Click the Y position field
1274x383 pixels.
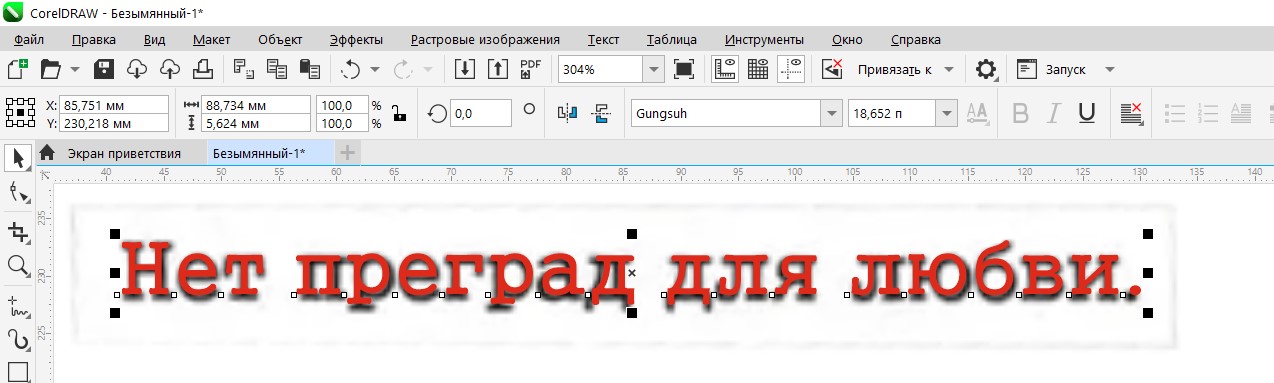[x=114, y=123]
